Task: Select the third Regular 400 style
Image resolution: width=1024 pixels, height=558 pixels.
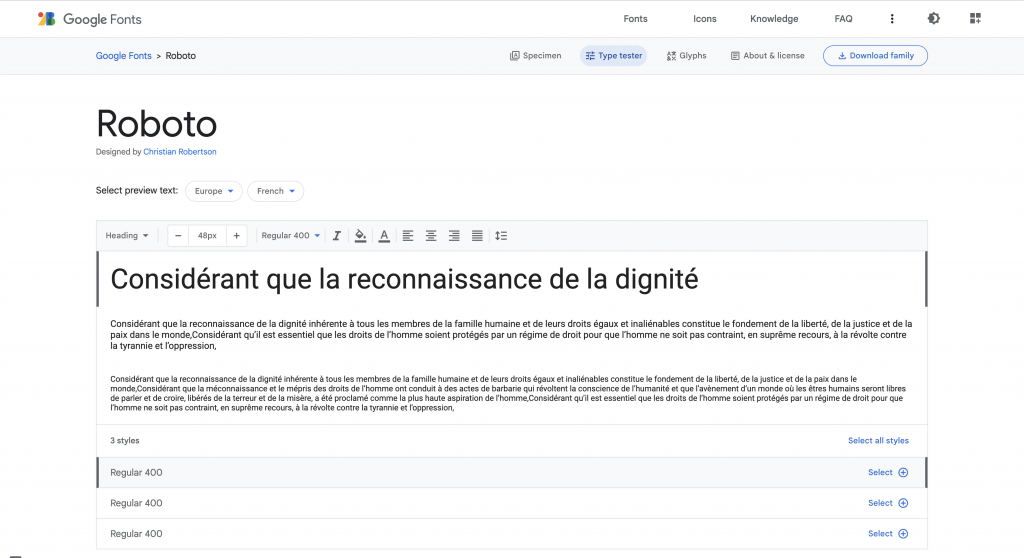Action: (888, 534)
